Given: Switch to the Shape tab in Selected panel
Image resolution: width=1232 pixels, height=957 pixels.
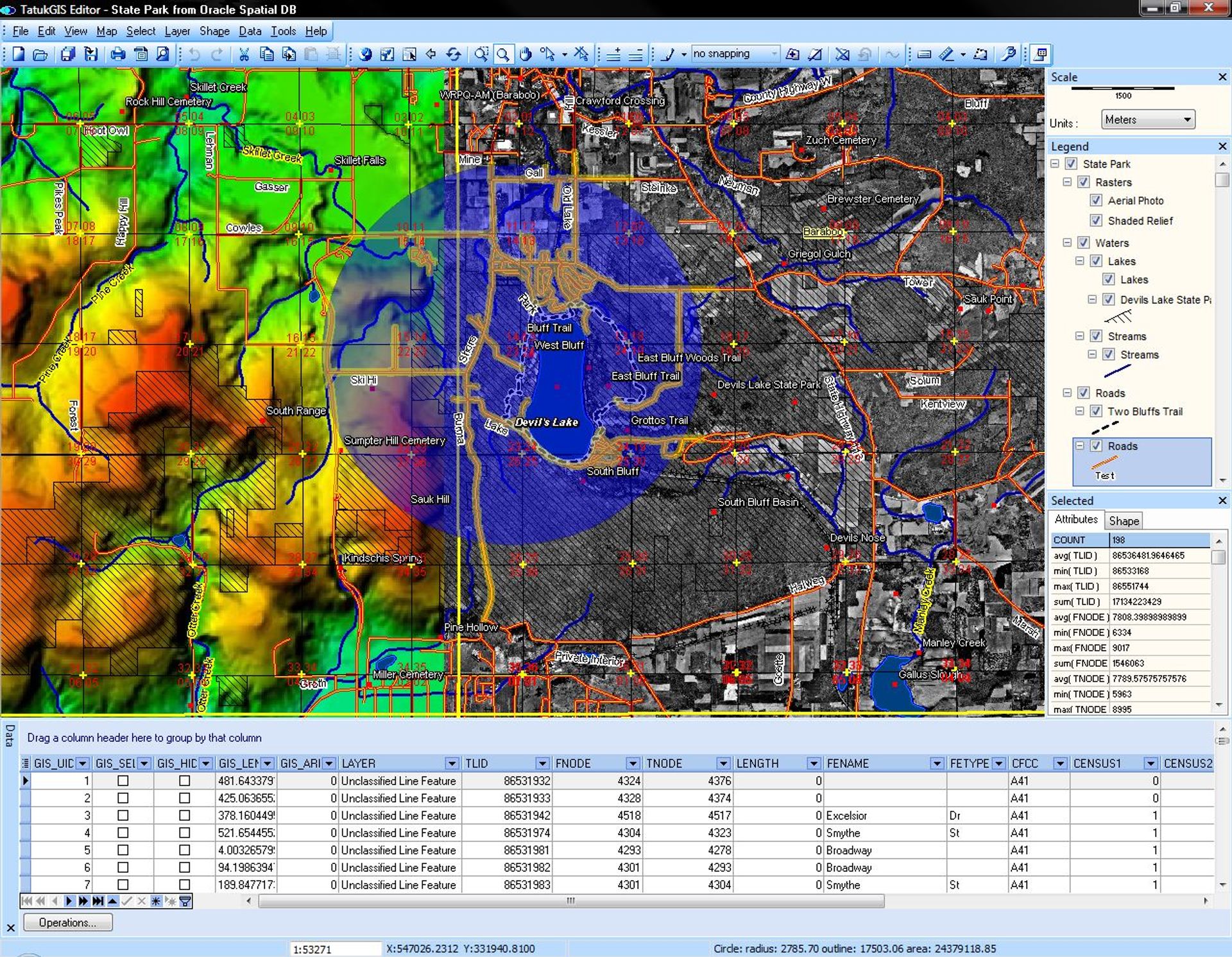Looking at the screenshot, I should (x=1124, y=520).
